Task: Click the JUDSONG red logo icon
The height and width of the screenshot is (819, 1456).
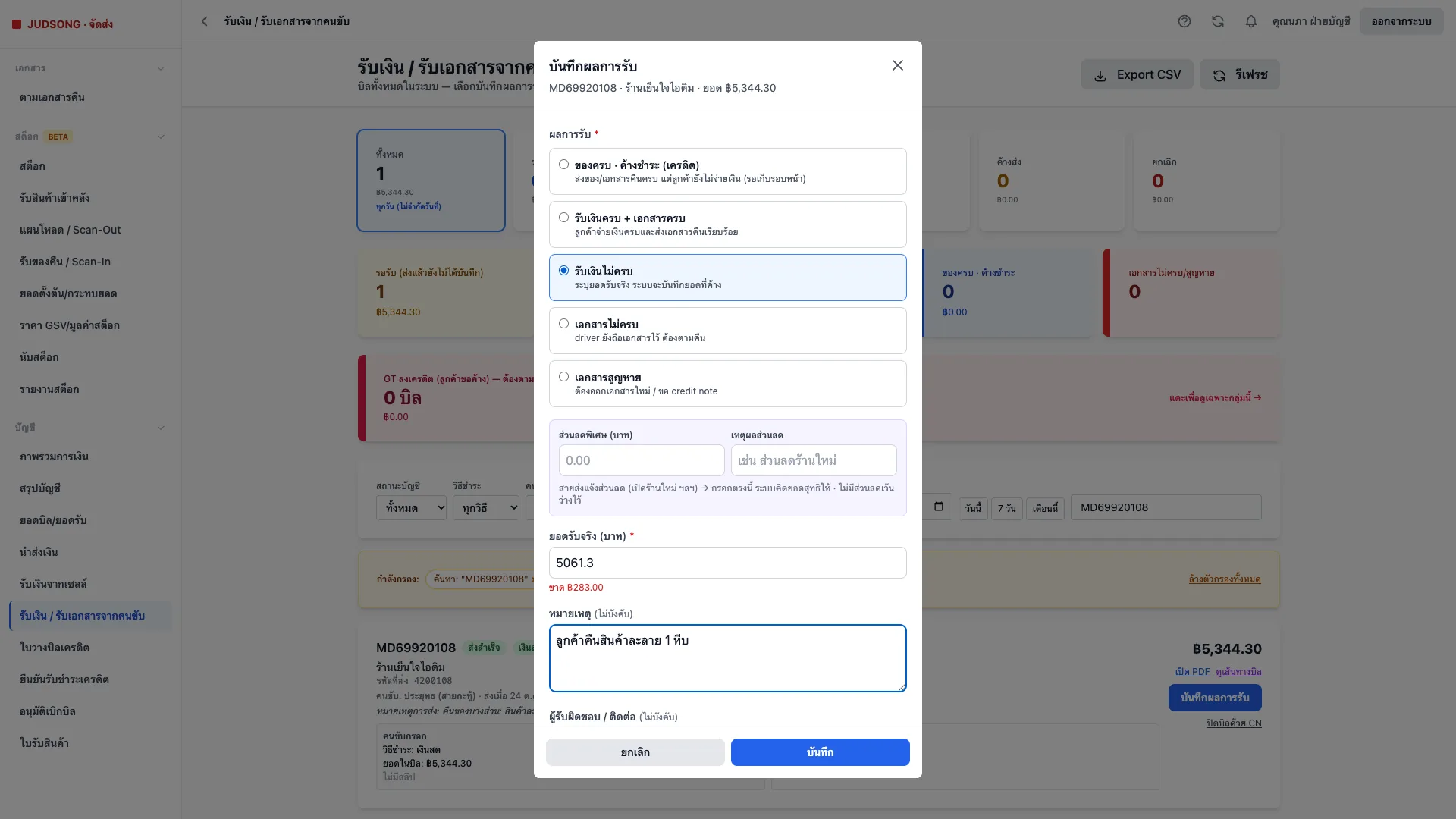Action: point(17,24)
